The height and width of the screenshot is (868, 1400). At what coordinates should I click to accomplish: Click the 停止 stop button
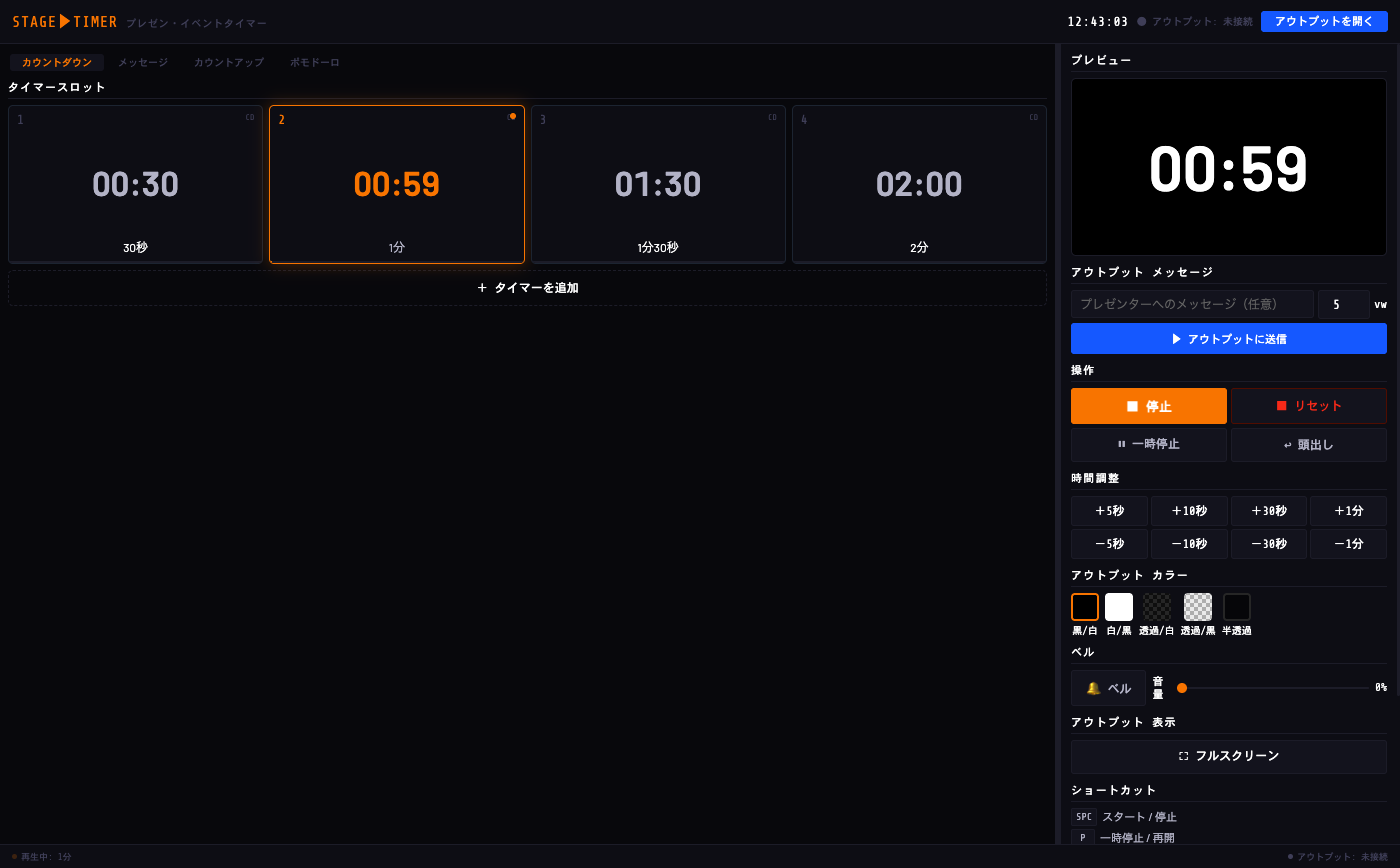click(x=1148, y=406)
